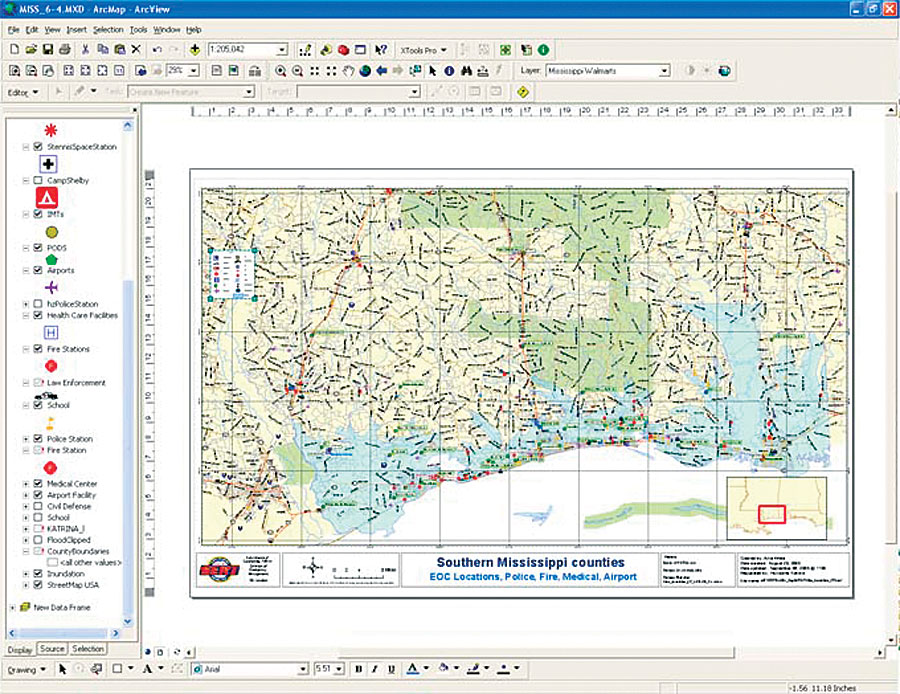
Task: Switch to the Source tab
Action: coord(52,649)
